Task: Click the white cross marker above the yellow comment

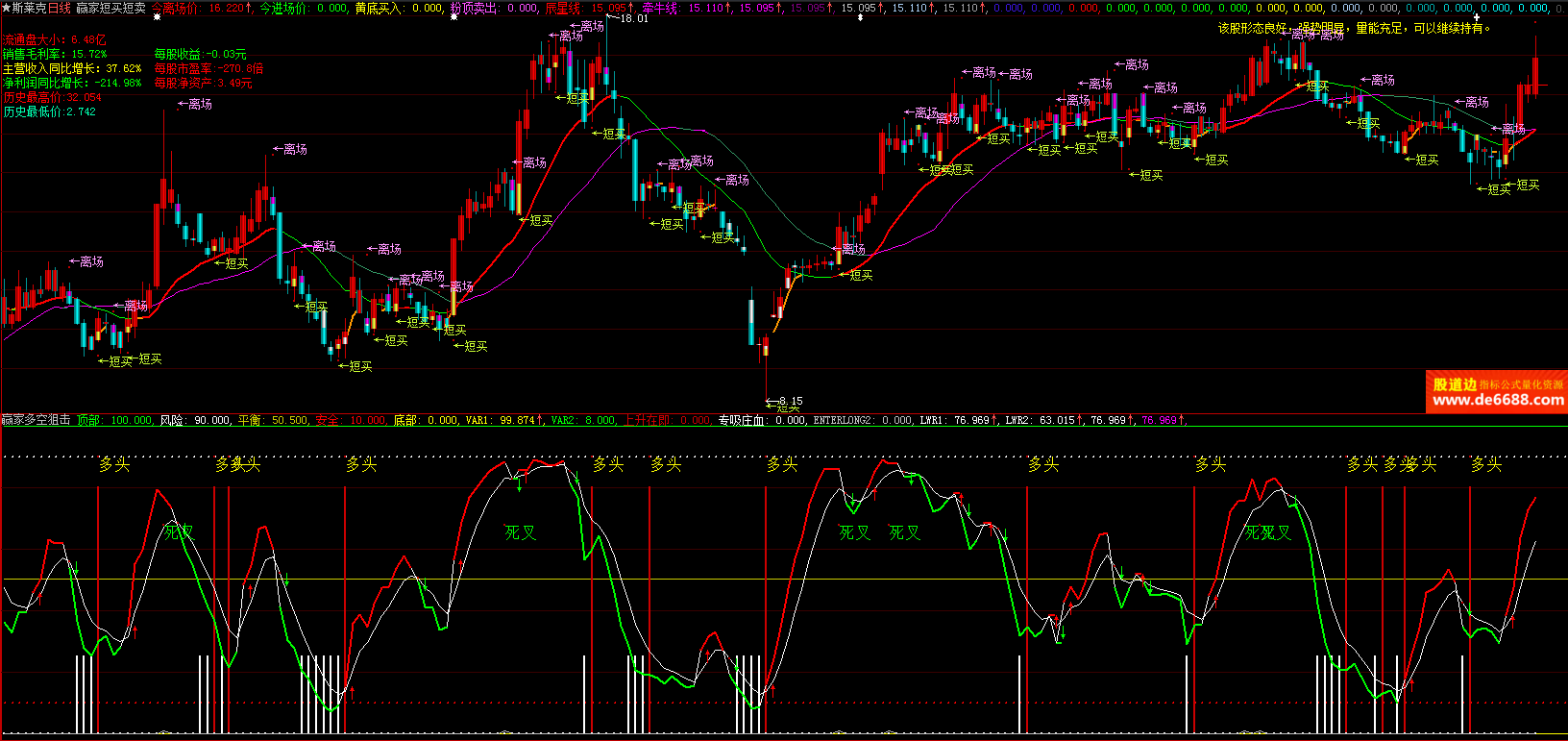Action: click(x=1477, y=17)
